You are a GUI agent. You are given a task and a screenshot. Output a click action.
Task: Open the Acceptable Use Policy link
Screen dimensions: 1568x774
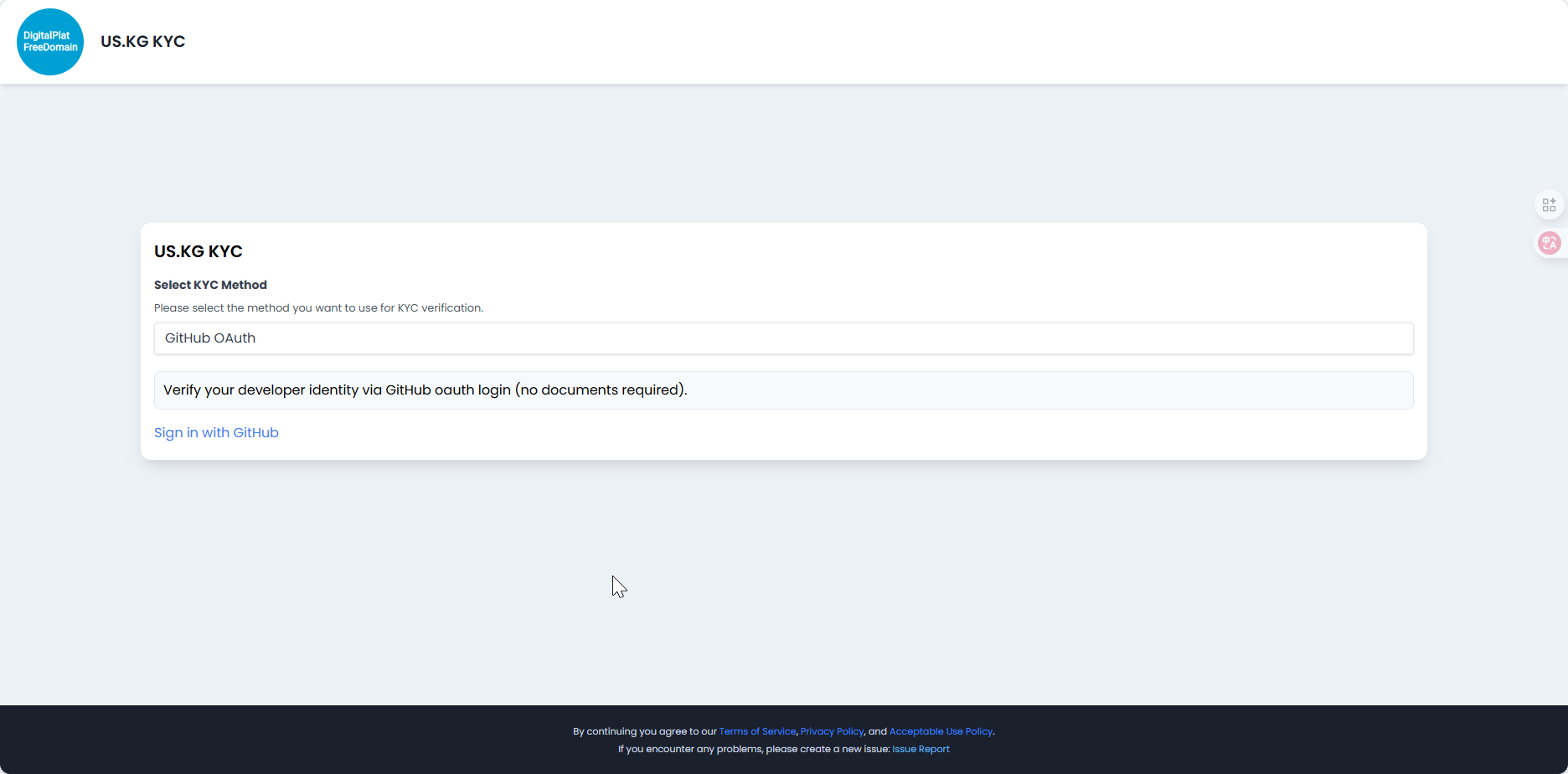tap(941, 731)
